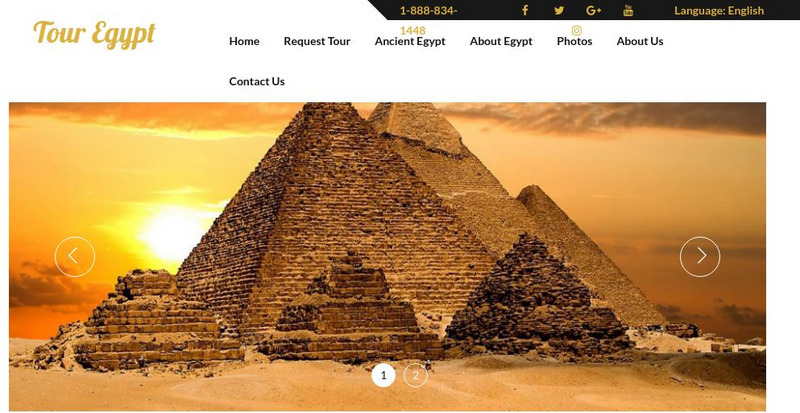Open the Home menu item

(244, 41)
